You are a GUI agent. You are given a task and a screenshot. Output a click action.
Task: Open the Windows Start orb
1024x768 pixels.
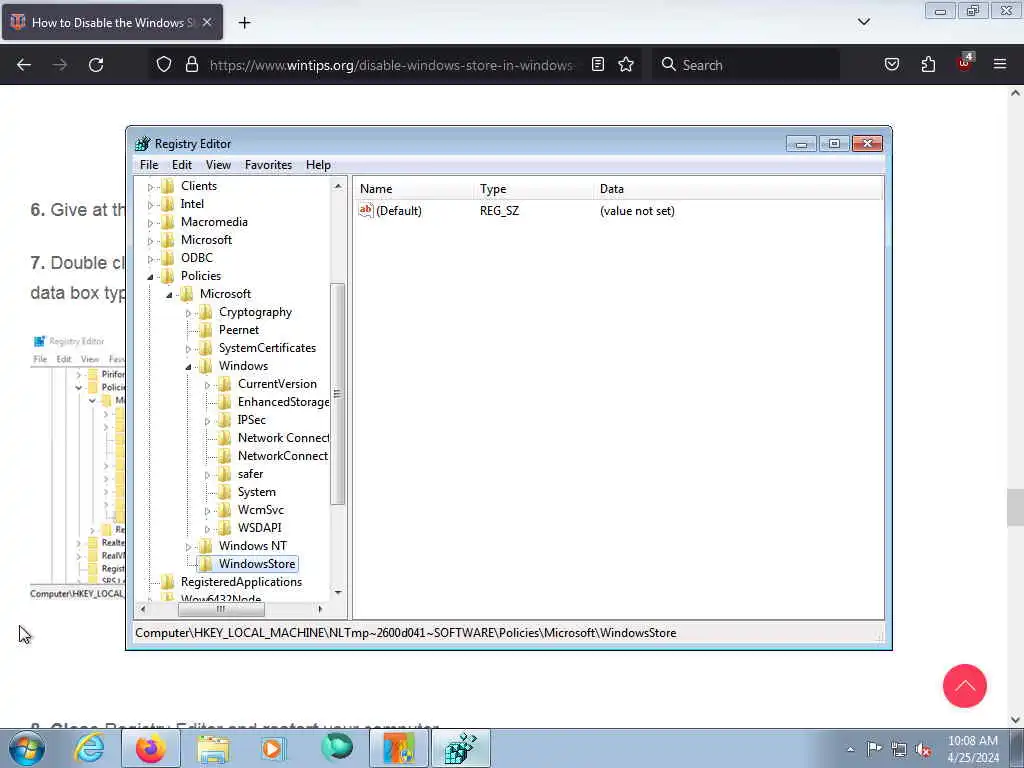tap(26, 748)
